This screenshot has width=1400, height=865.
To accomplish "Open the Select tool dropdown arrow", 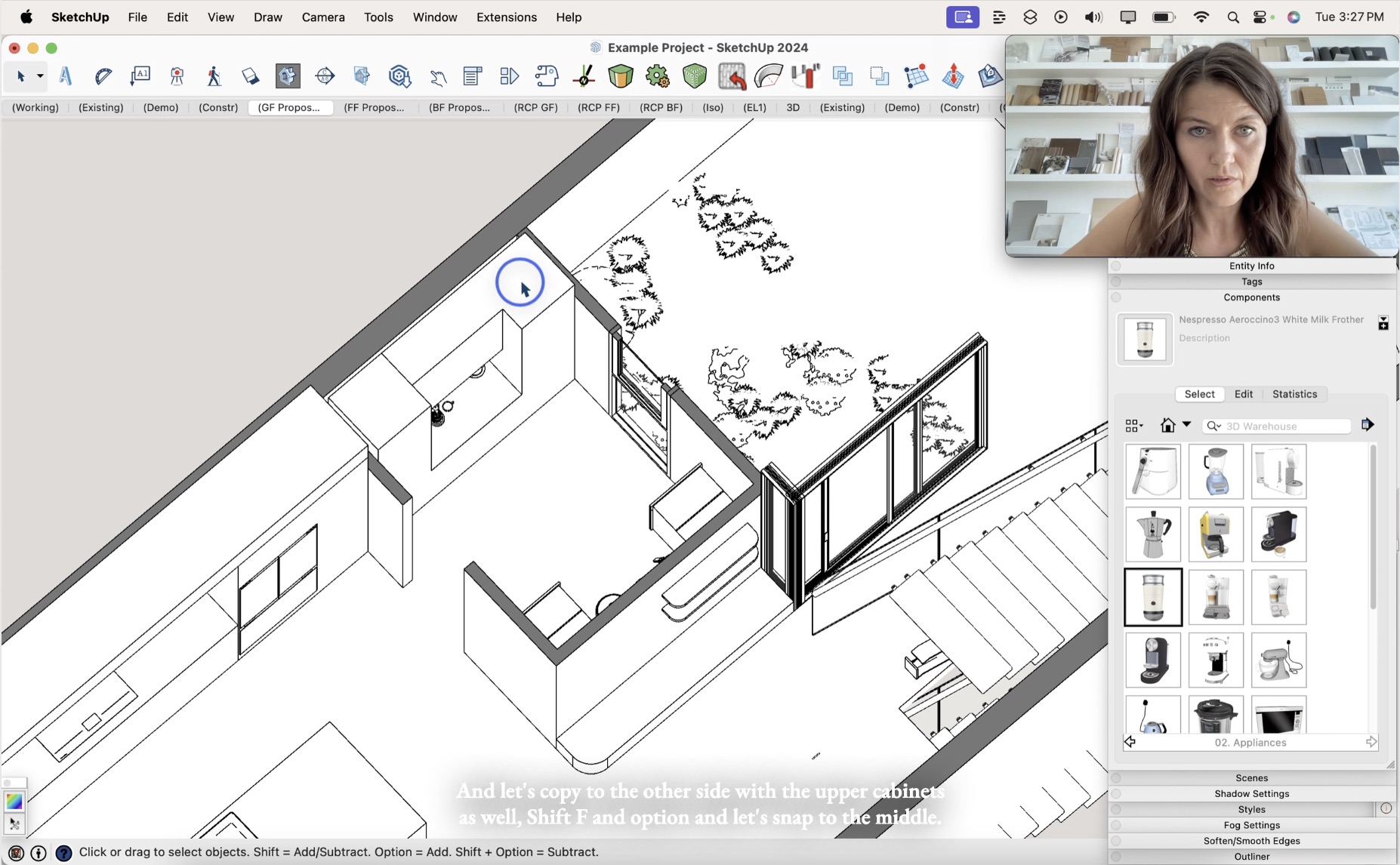I will (x=40, y=75).
